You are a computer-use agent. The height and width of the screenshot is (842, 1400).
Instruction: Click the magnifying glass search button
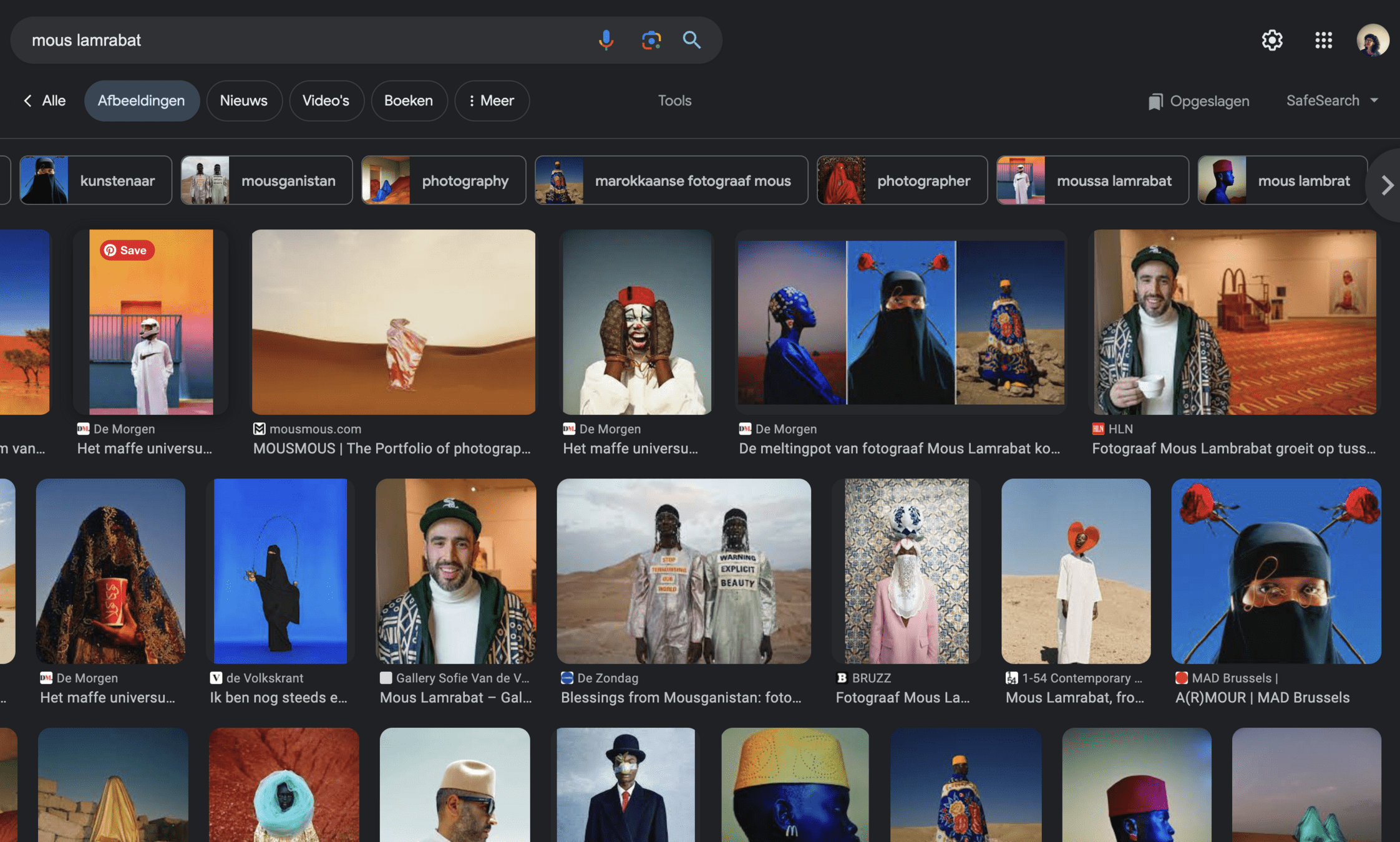[691, 40]
